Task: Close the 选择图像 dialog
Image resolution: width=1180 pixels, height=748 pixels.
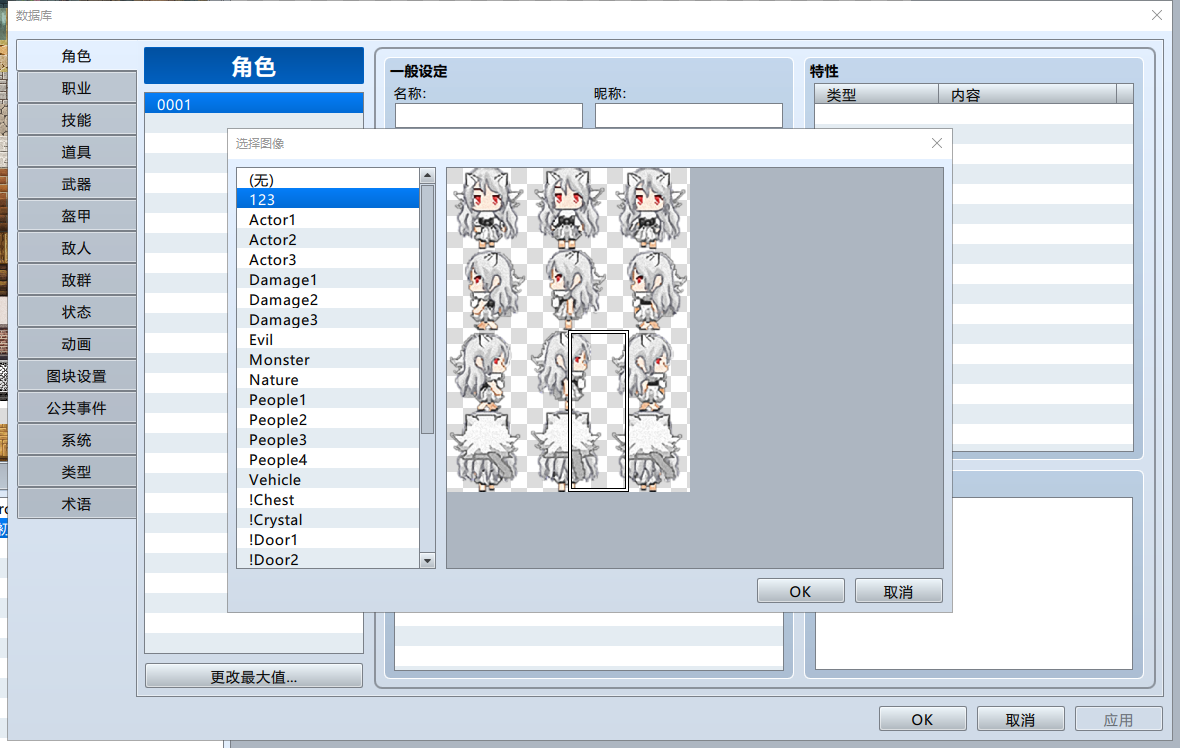Action: point(936,143)
